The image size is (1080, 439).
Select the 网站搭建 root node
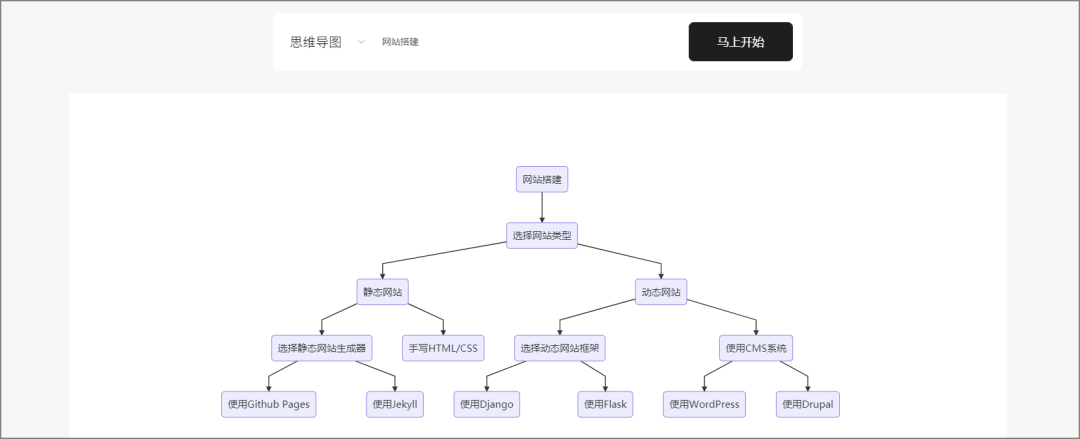click(x=542, y=179)
